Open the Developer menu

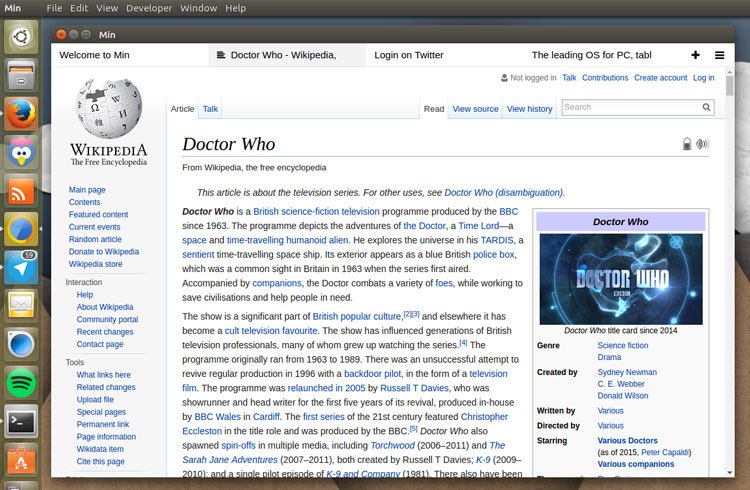click(x=148, y=8)
